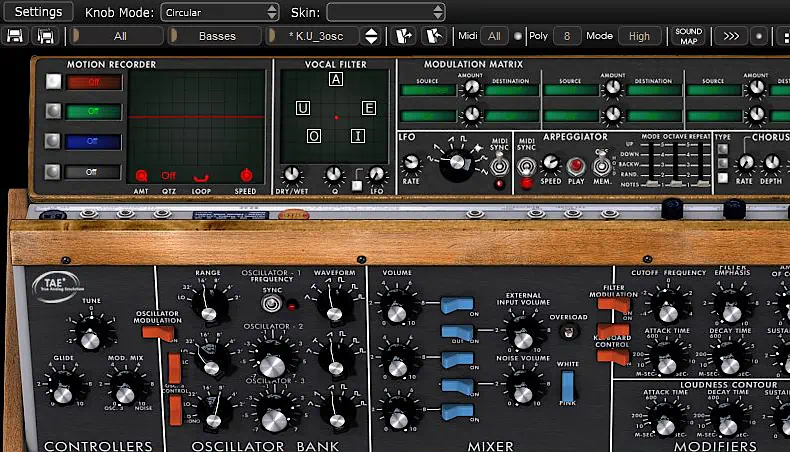Screen dimensions: 790x452
Task: Toggle the Oscillator 1 blue mixer switch
Action: [457, 305]
